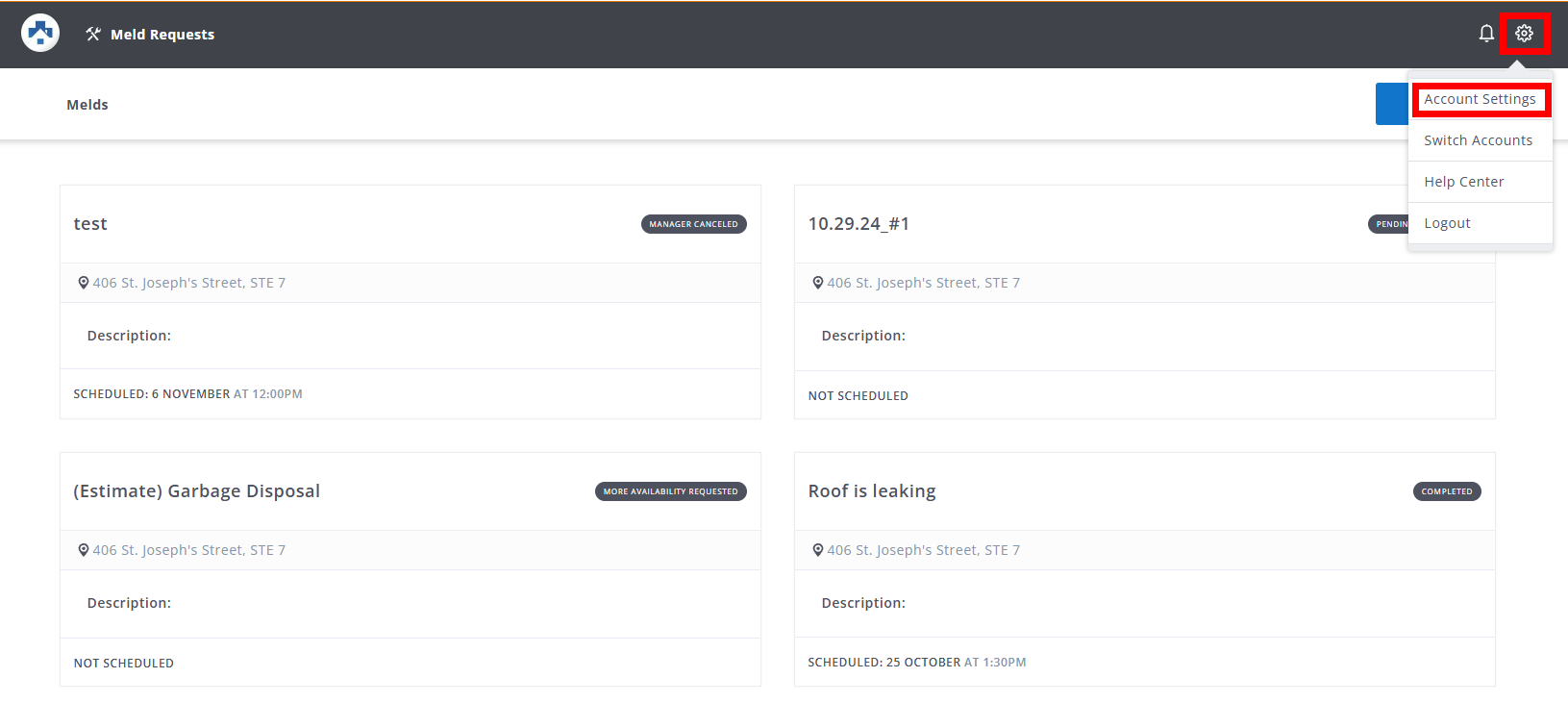Click location pin on test meld

tap(84, 283)
